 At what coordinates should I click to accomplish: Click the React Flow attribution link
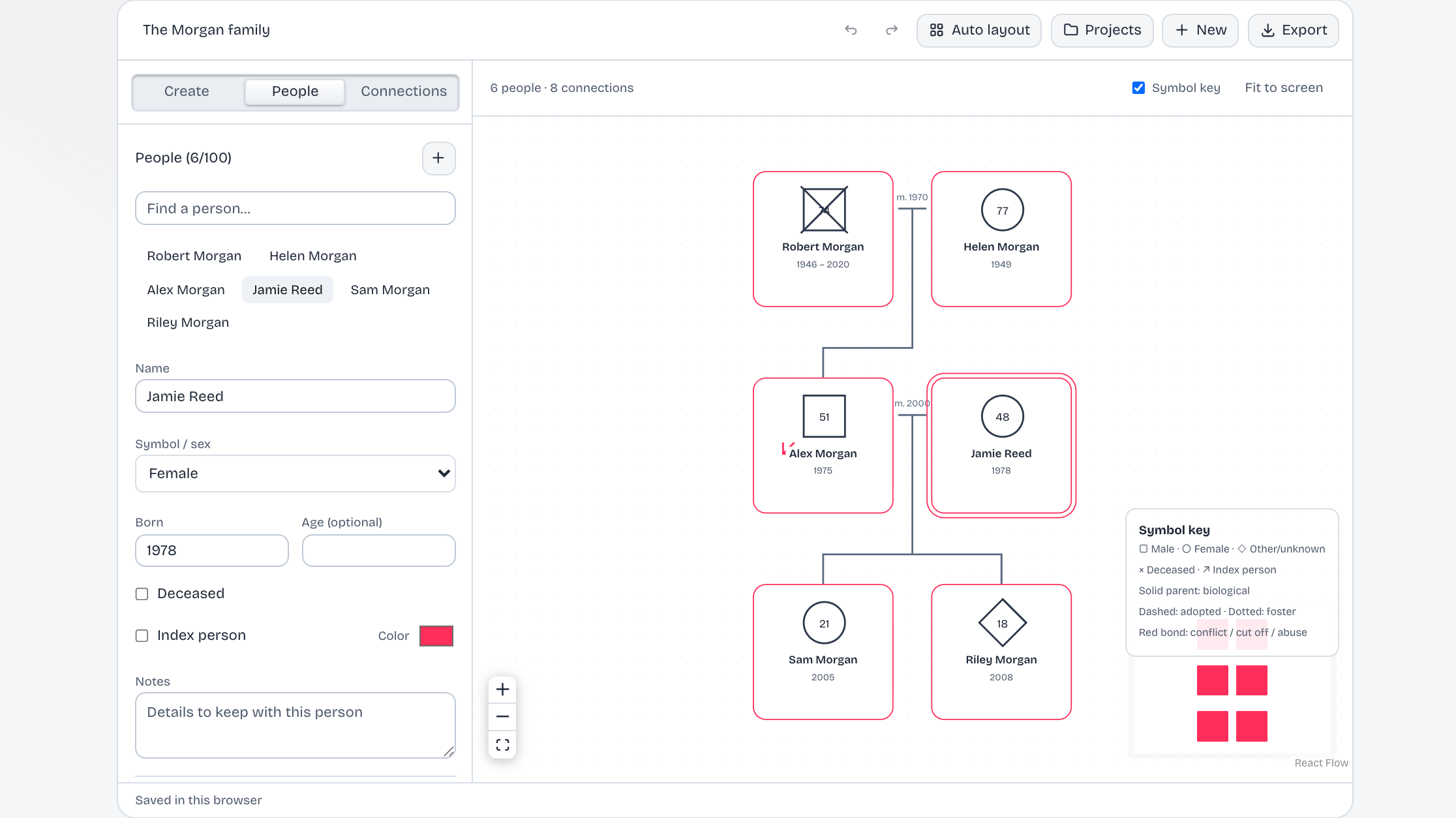1321,763
